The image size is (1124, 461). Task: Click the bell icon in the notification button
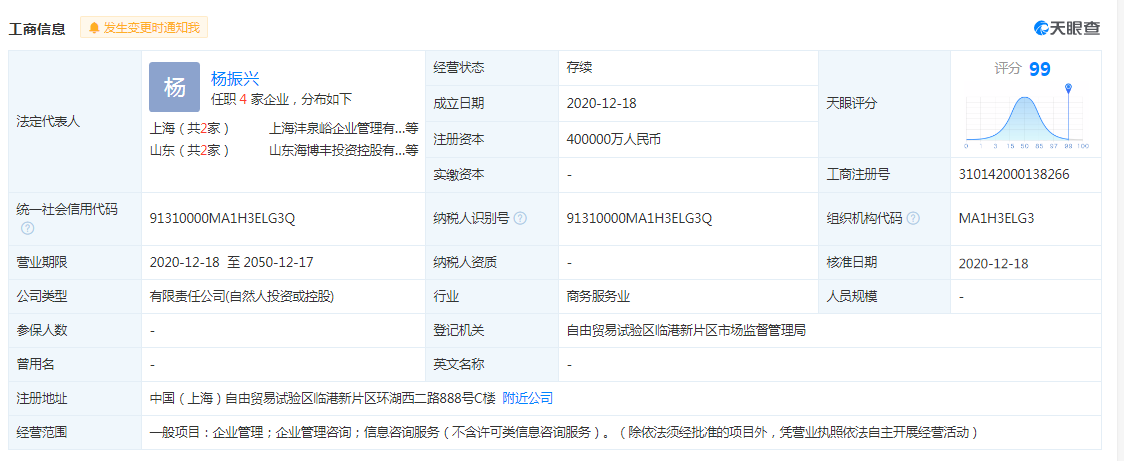click(x=94, y=28)
